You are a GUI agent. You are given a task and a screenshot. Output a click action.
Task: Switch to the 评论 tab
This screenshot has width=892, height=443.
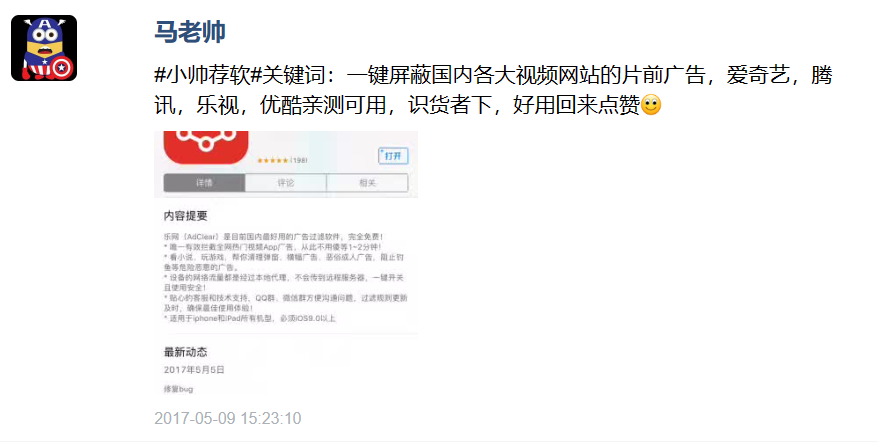click(286, 183)
